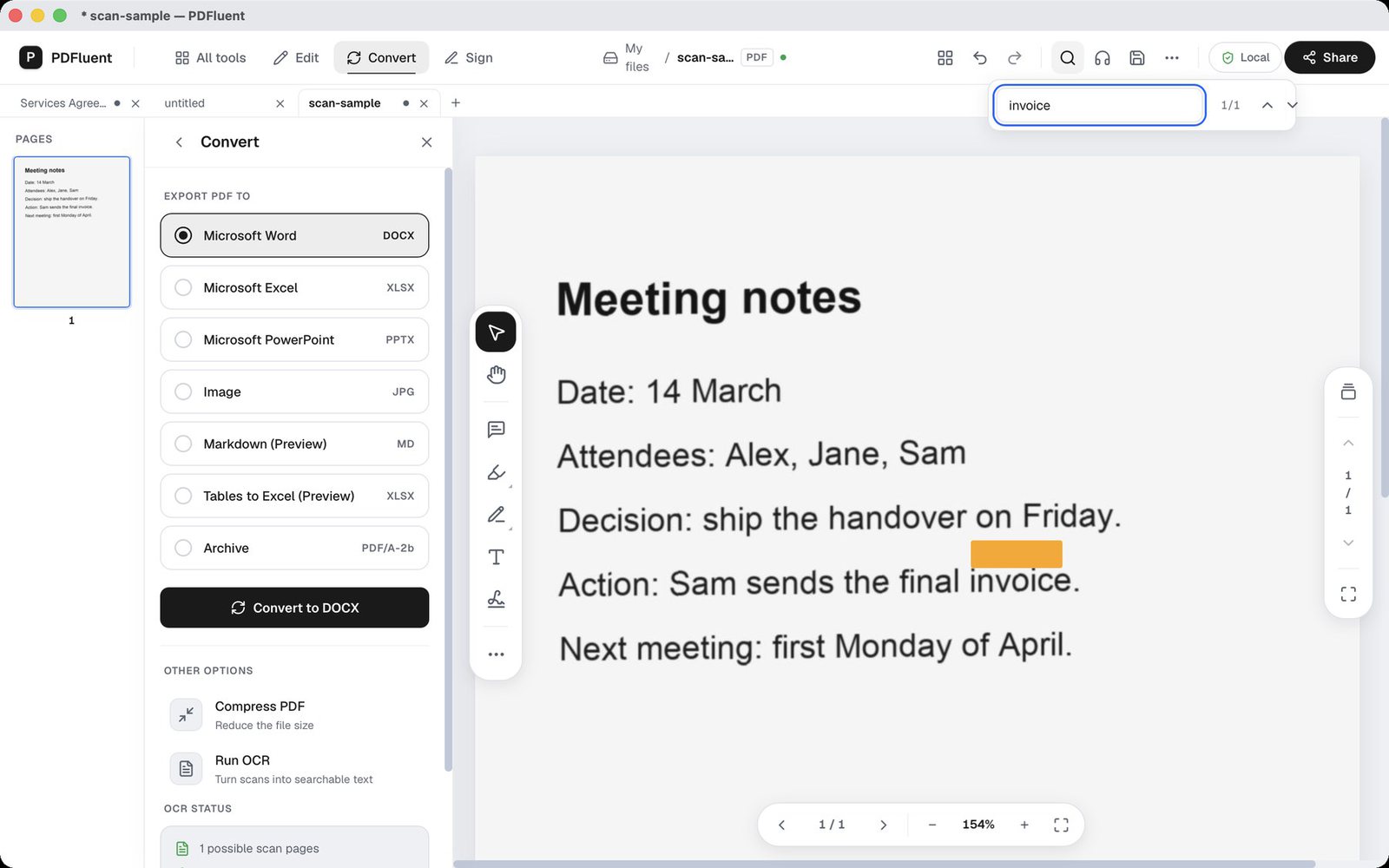Click the right rail layers stack icon
Screen dimensions: 1389x868
click(x=1348, y=391)
